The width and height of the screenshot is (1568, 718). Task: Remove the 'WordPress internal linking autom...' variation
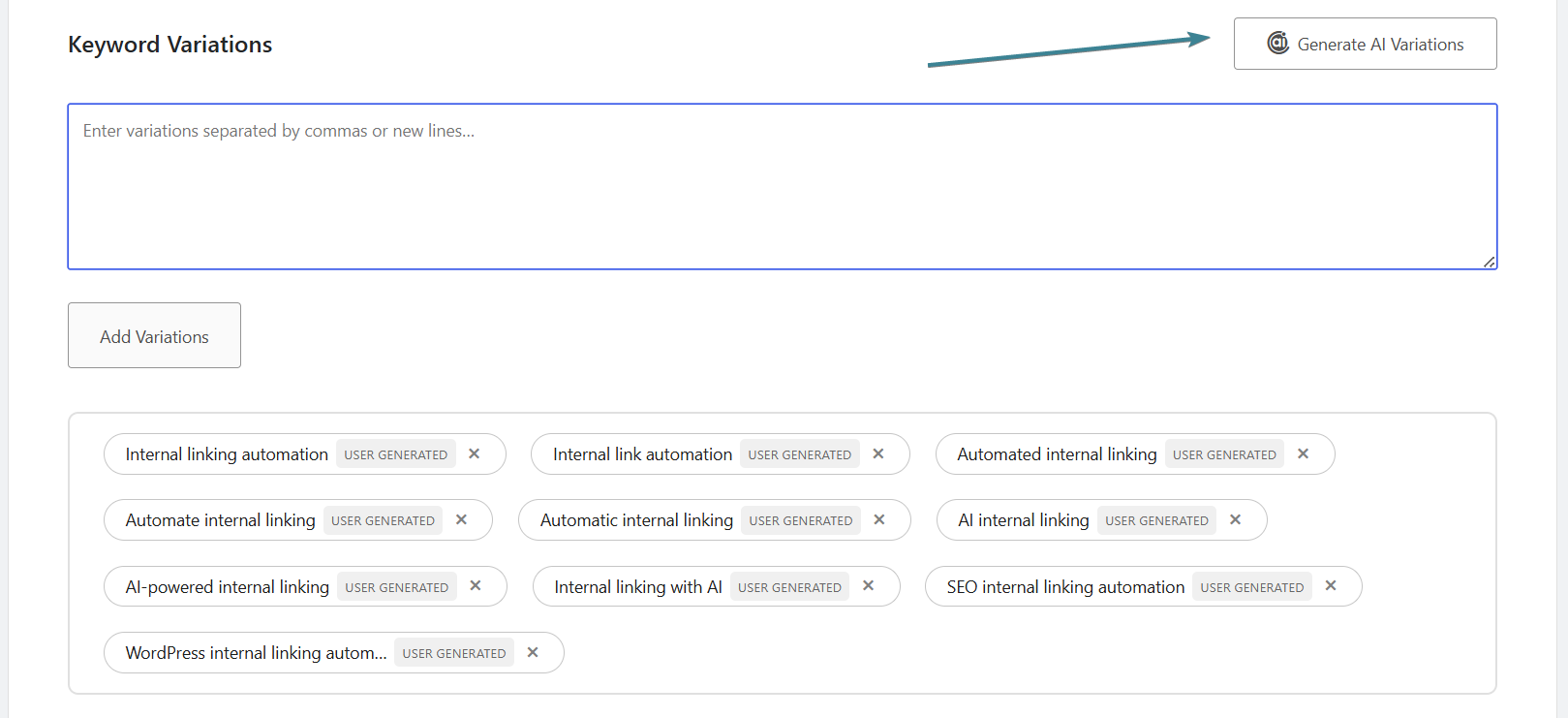pyautogui.click(x=533, y=652)
